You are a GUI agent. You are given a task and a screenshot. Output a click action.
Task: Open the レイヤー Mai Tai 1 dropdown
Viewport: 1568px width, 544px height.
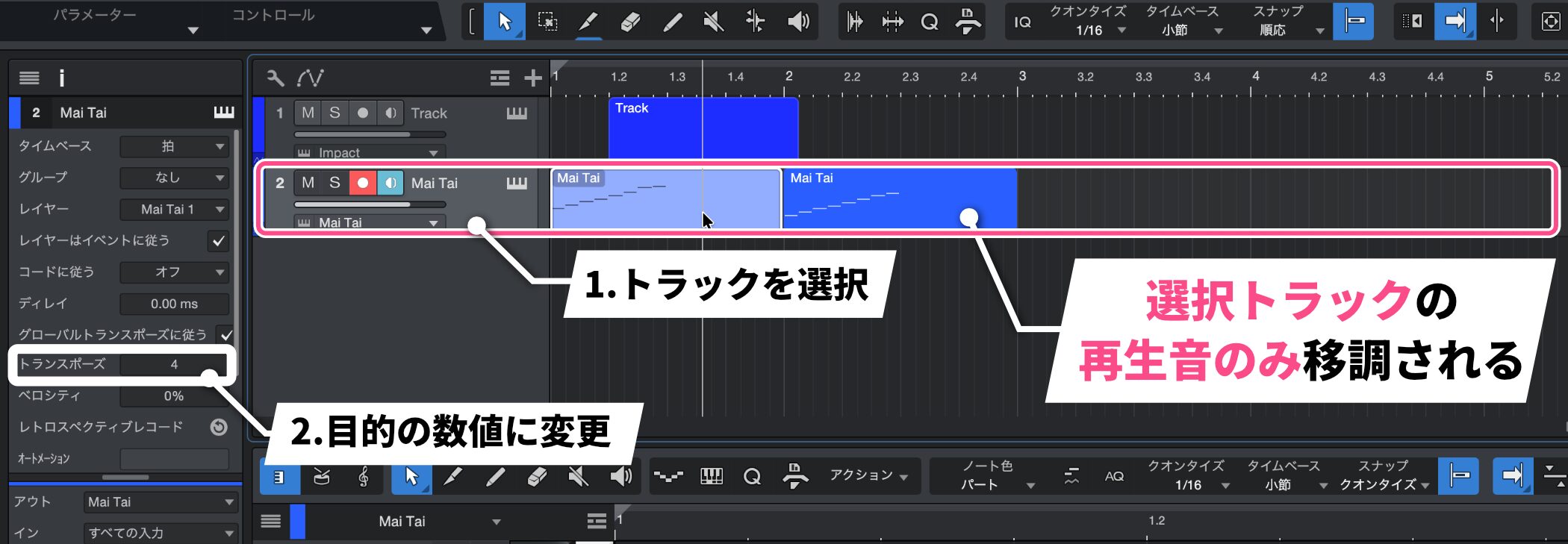tap(174, 210)
